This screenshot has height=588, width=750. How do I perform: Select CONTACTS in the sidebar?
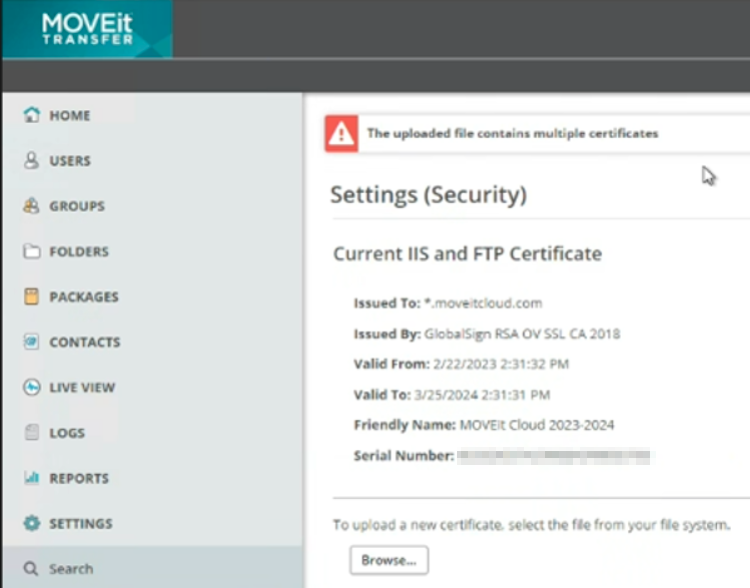[85, 342]
